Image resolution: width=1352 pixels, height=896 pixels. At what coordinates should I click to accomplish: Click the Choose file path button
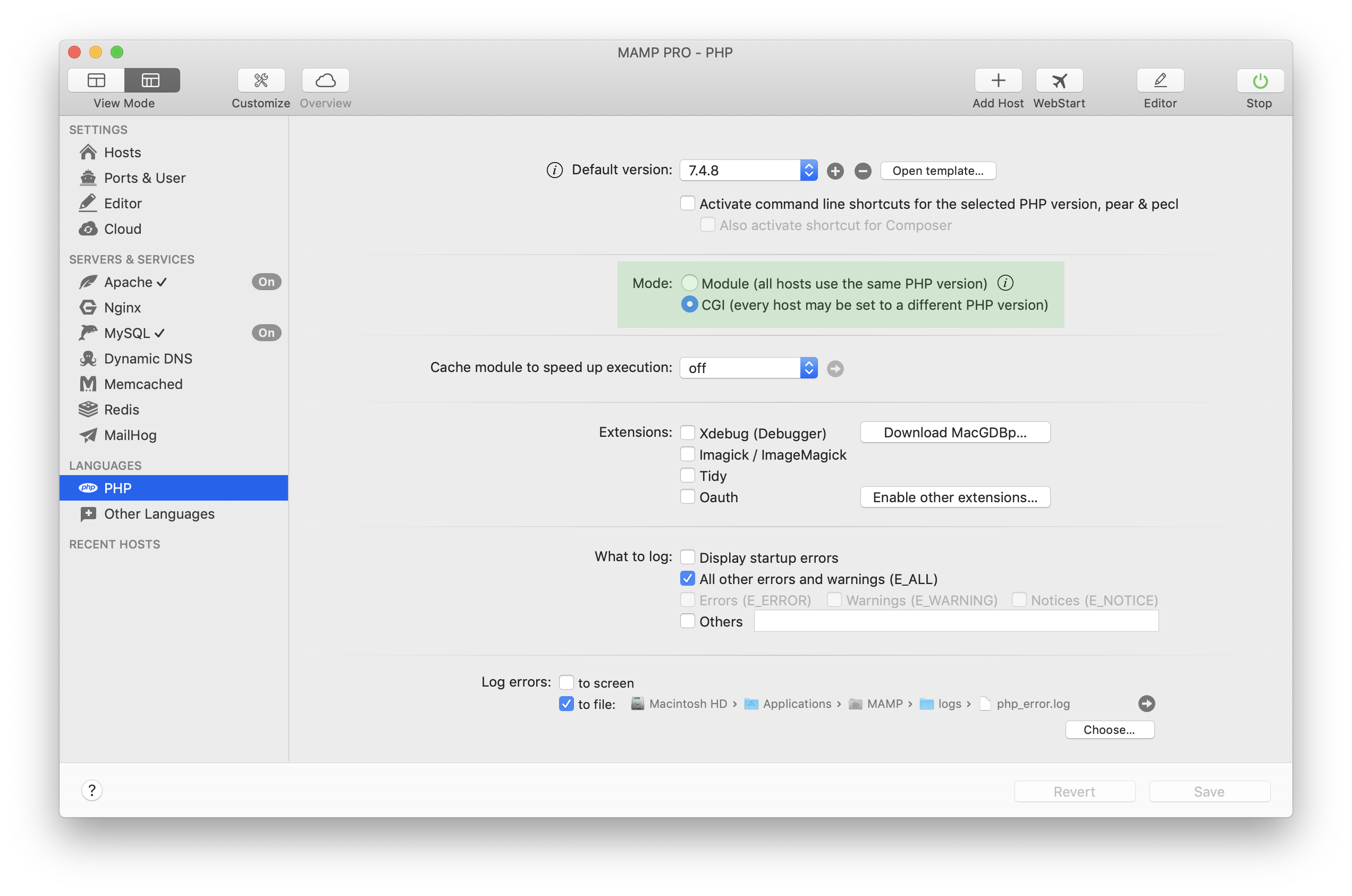1110,729
